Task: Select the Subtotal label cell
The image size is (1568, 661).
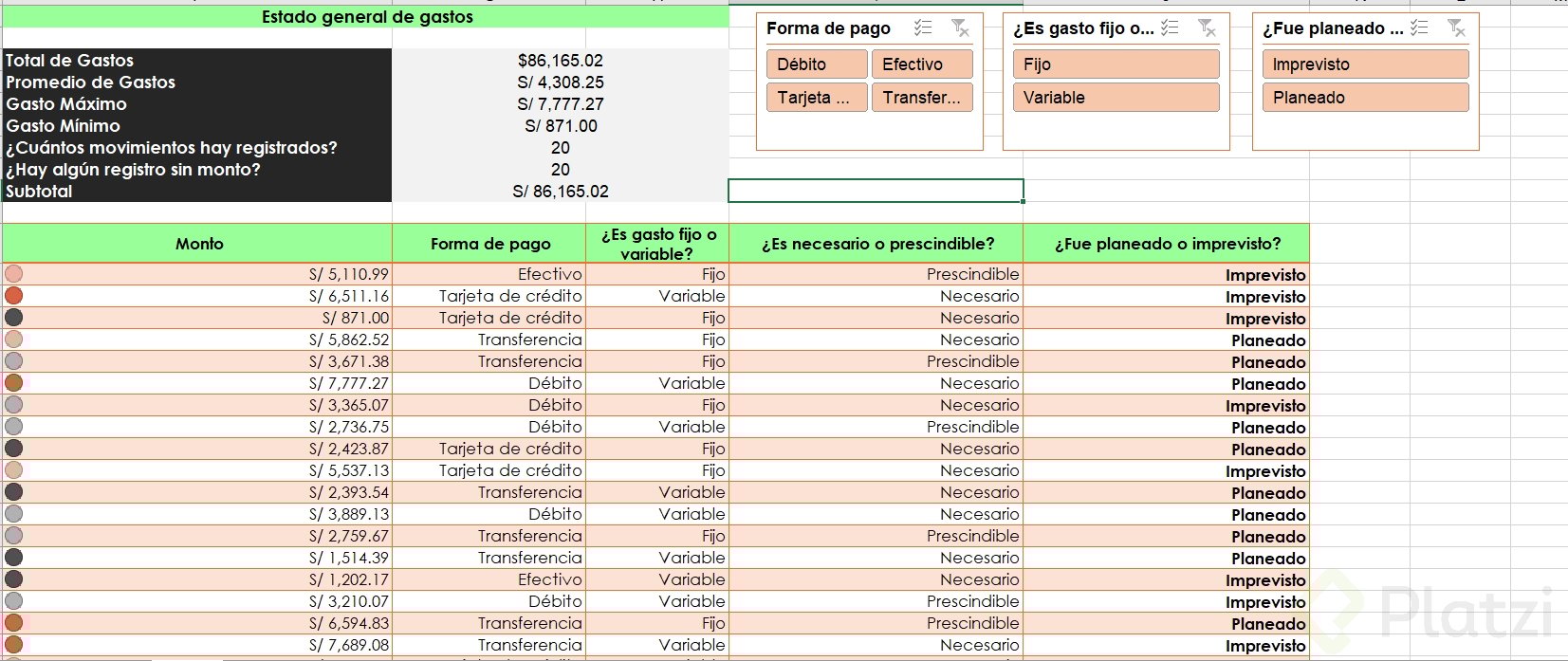Action: pyautogui.click(x=197, y=192)
